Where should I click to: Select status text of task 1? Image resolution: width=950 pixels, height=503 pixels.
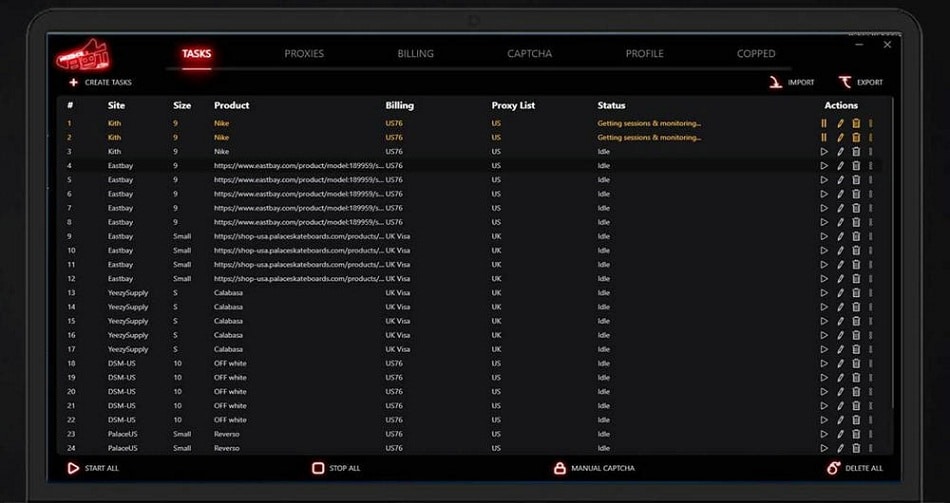coord(649,123)
